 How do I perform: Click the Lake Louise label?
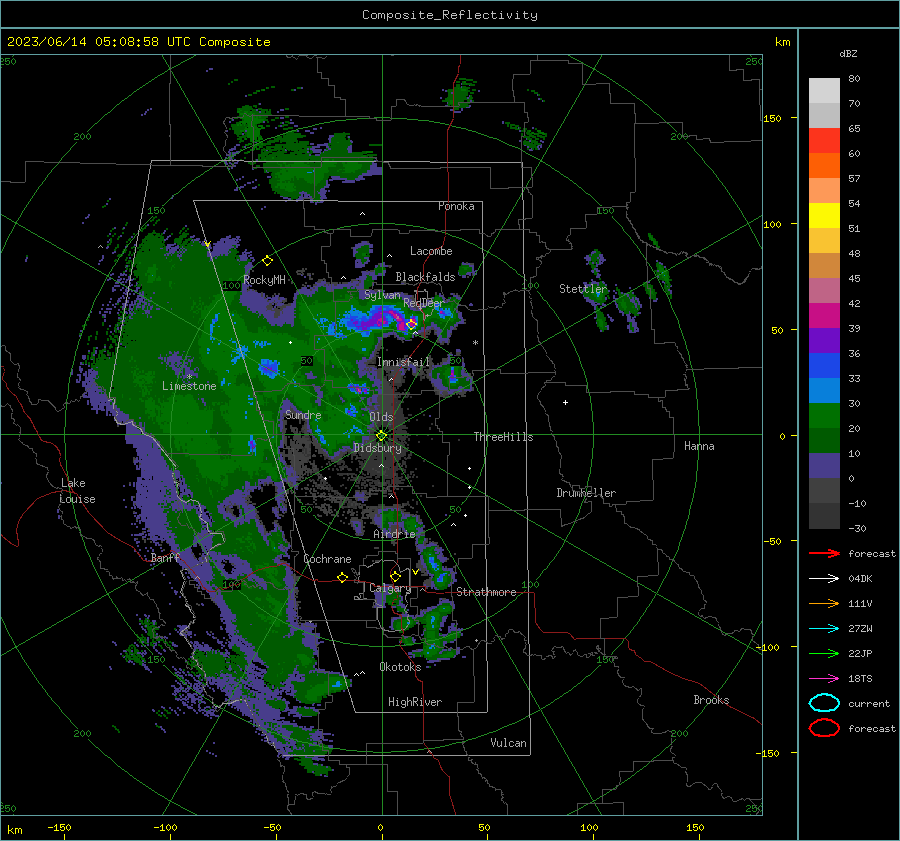click(78, 491)
